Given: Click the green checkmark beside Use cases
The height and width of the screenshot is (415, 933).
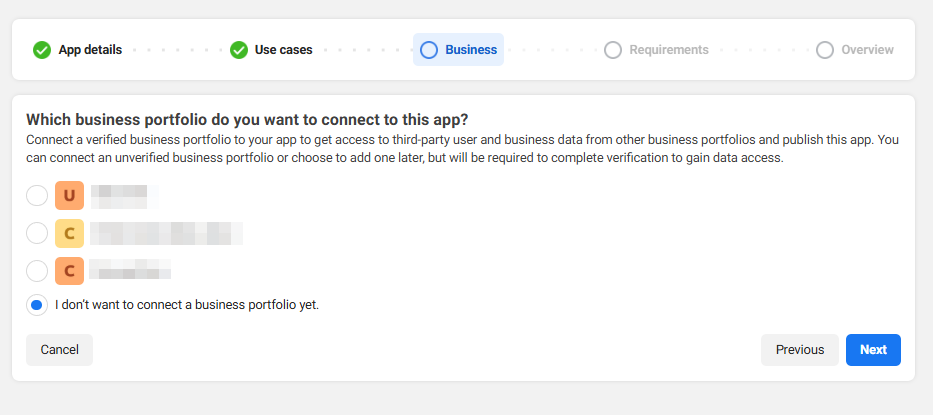Looking at the screenshot, I should click(x=239, y=50).
